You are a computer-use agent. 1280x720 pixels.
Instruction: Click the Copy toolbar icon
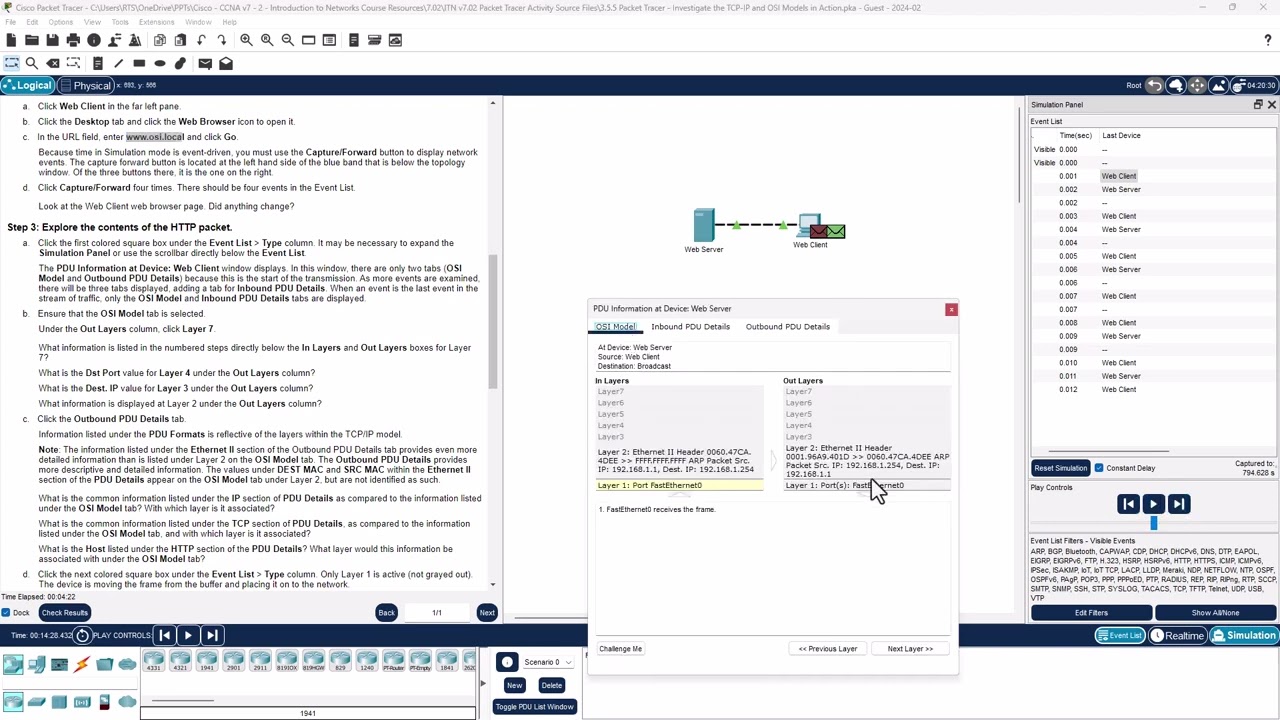coord(160,40)
